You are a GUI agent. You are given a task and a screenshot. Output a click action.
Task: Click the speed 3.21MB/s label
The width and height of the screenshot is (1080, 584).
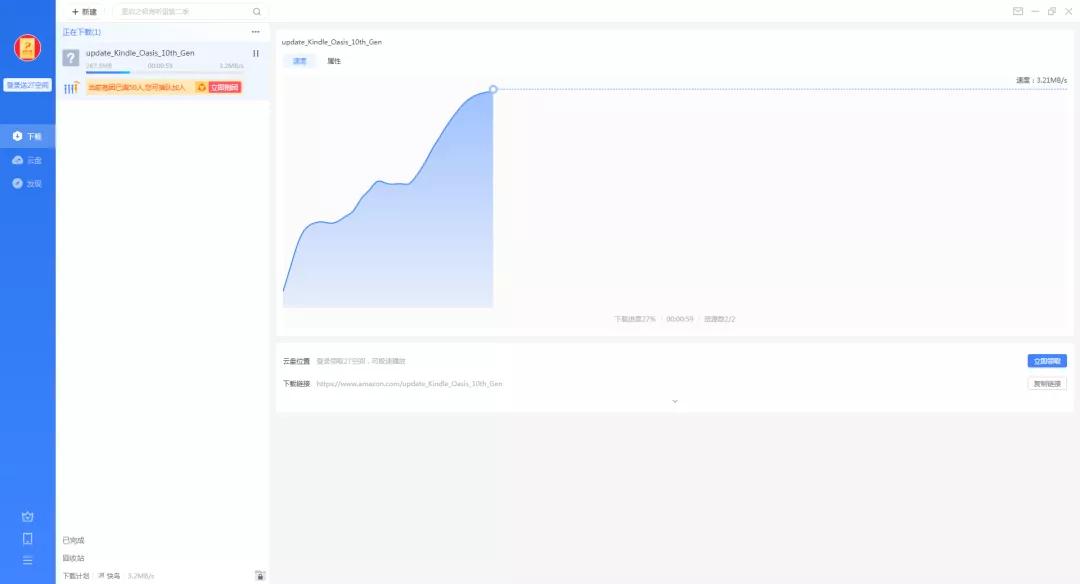(1041, 81)
